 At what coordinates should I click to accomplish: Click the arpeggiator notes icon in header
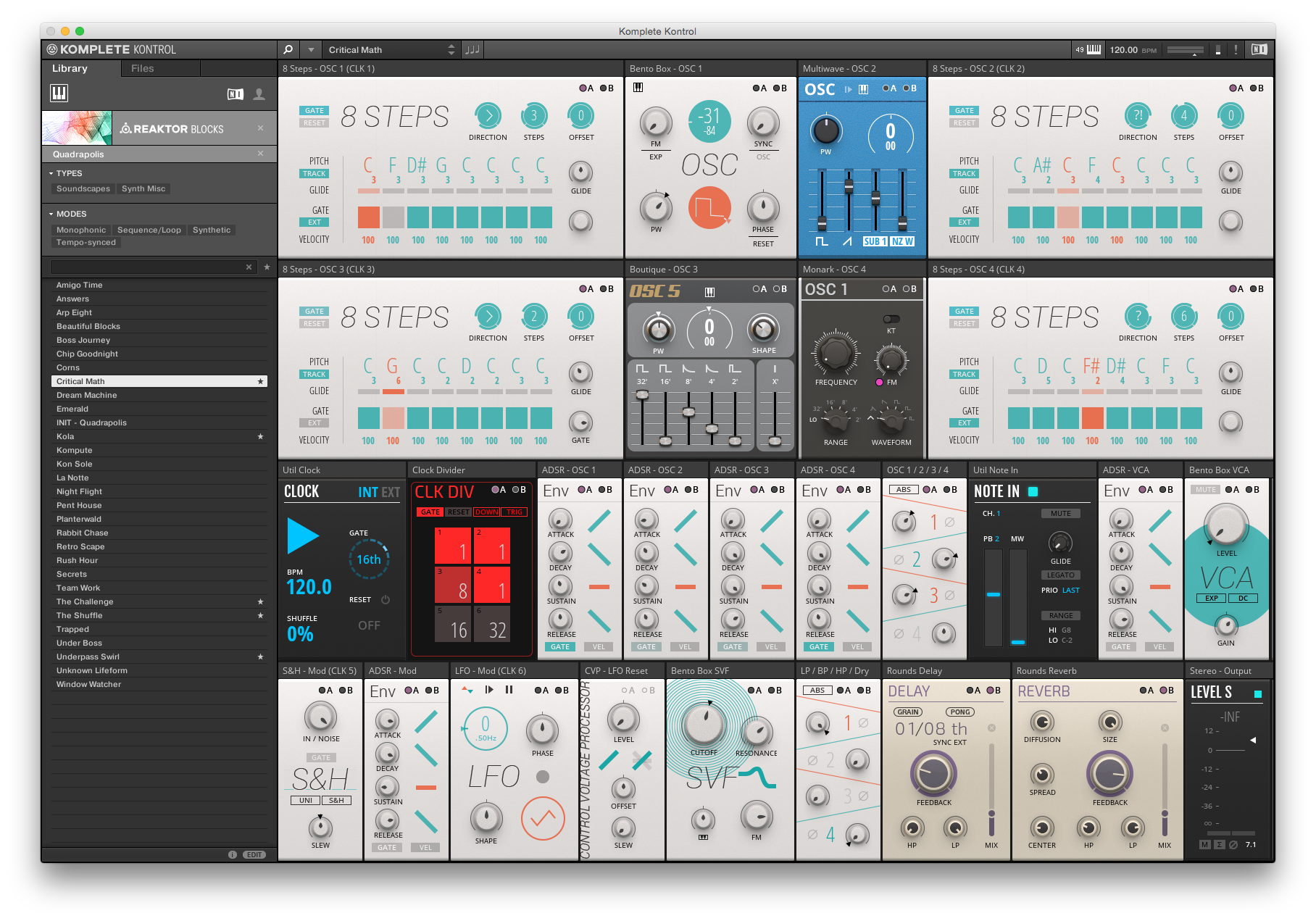click(x=472, y=50)
